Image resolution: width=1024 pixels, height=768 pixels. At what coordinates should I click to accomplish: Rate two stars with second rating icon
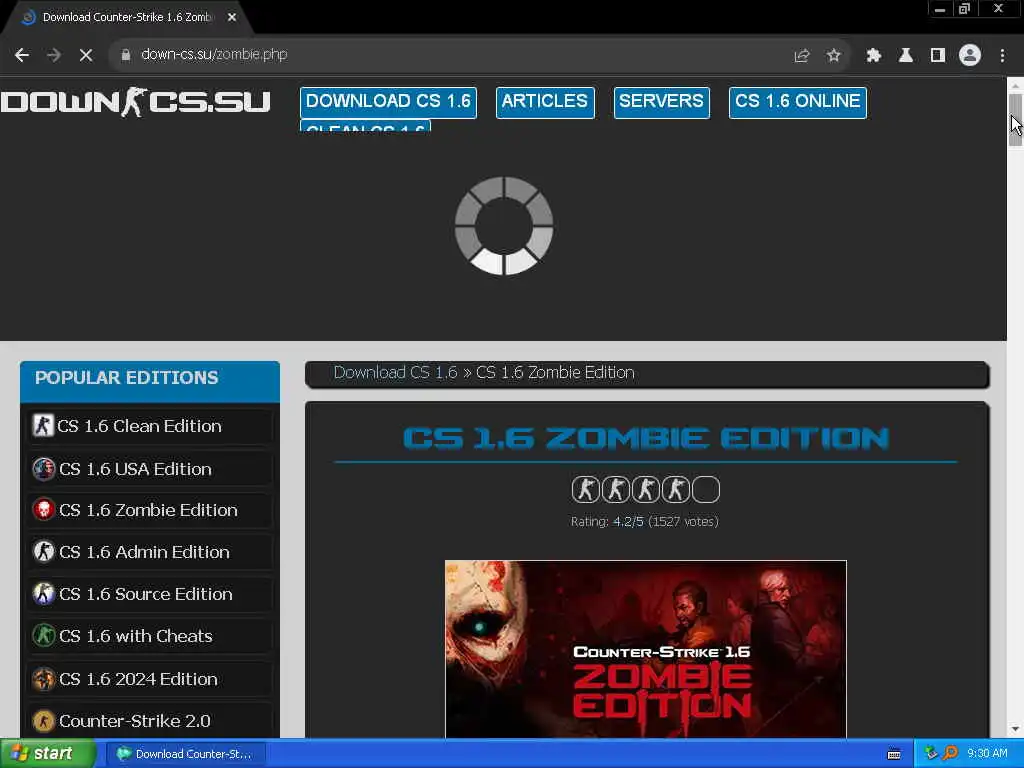click(x=616, y=490)
